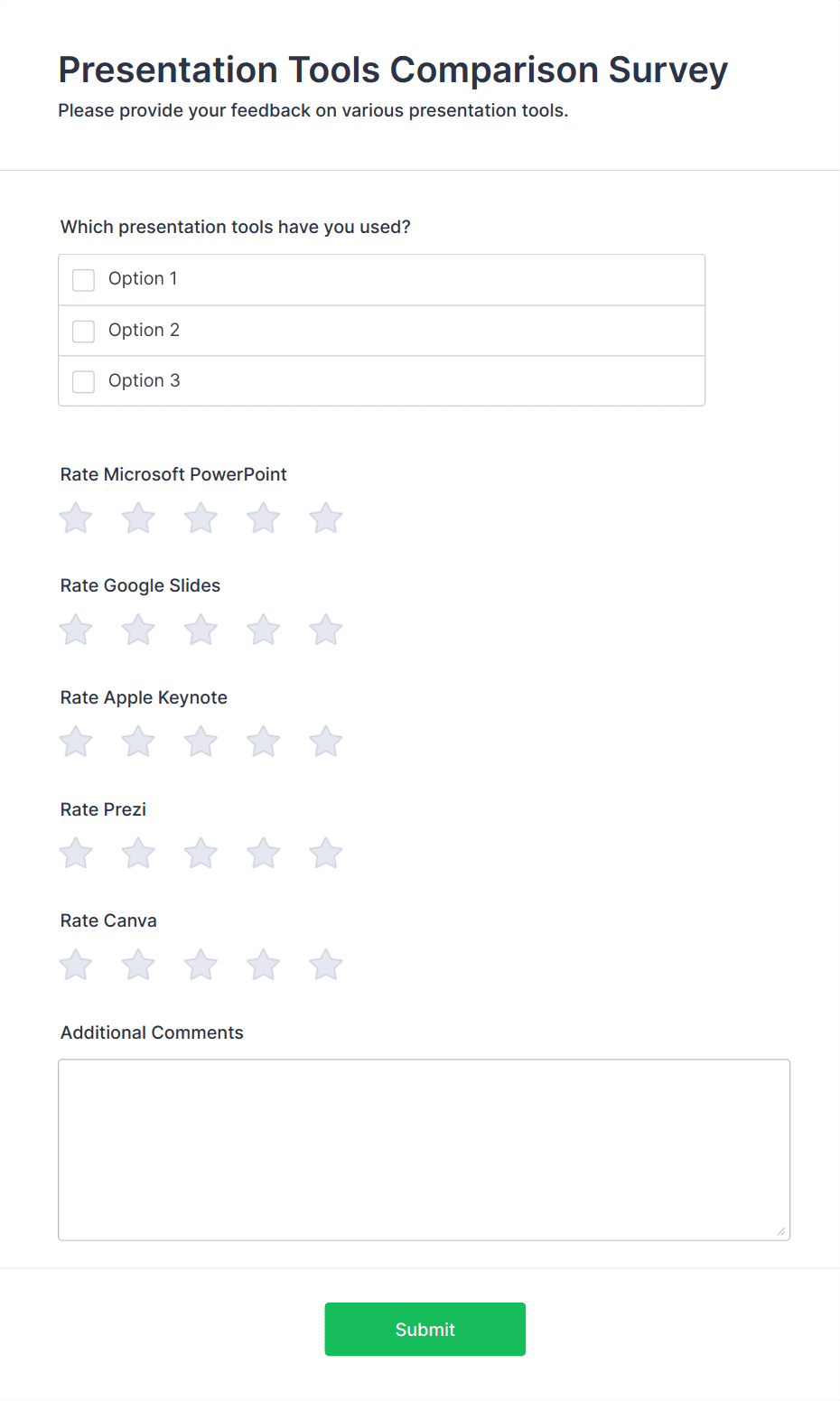Rate Microsoft PowerPoint one star

pyautogui.click(x=76, y=518)
